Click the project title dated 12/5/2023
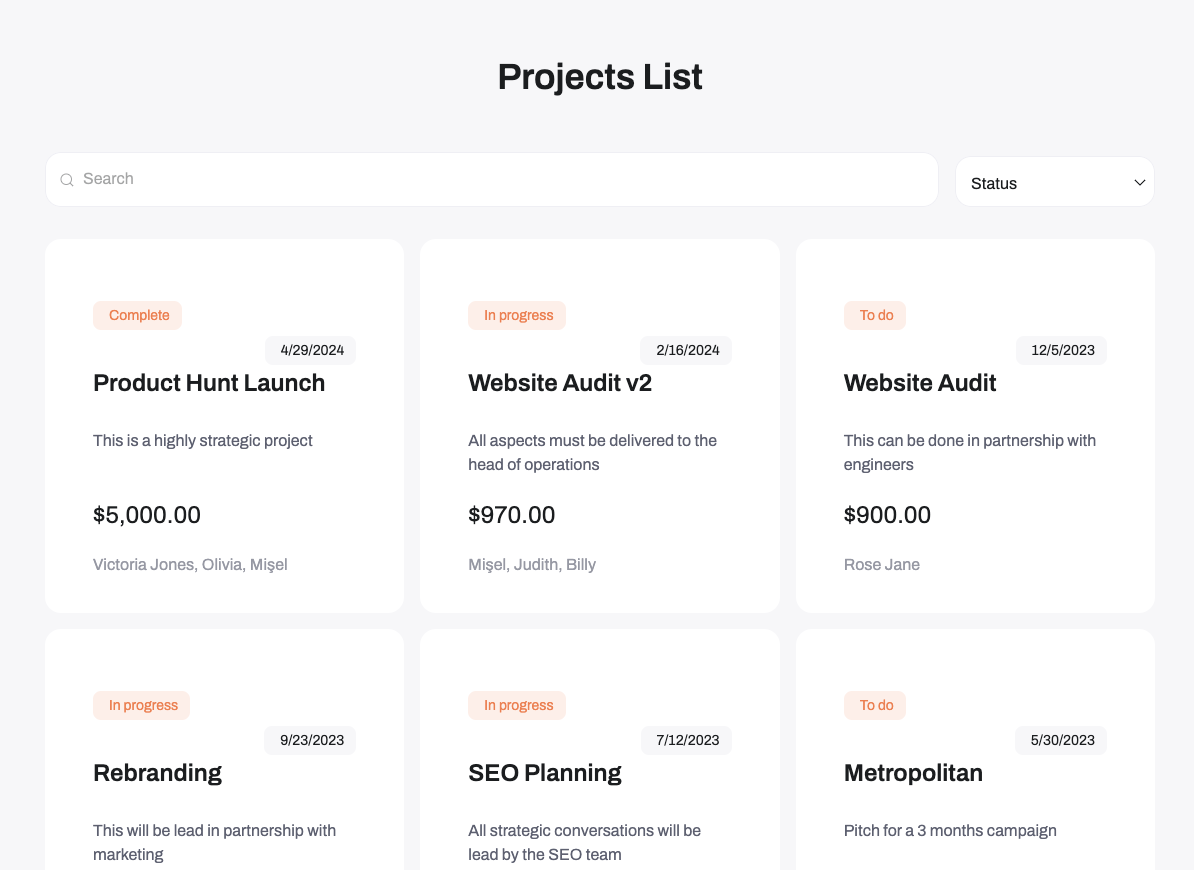 tap(920, 383)
